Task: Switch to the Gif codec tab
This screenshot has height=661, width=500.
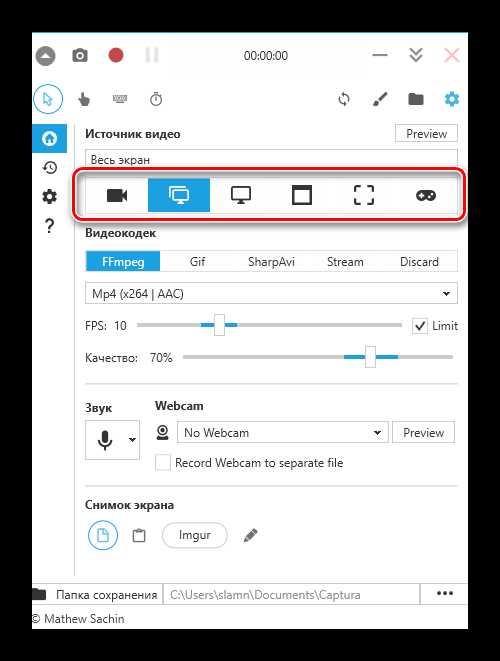Action: click(197, 261)
